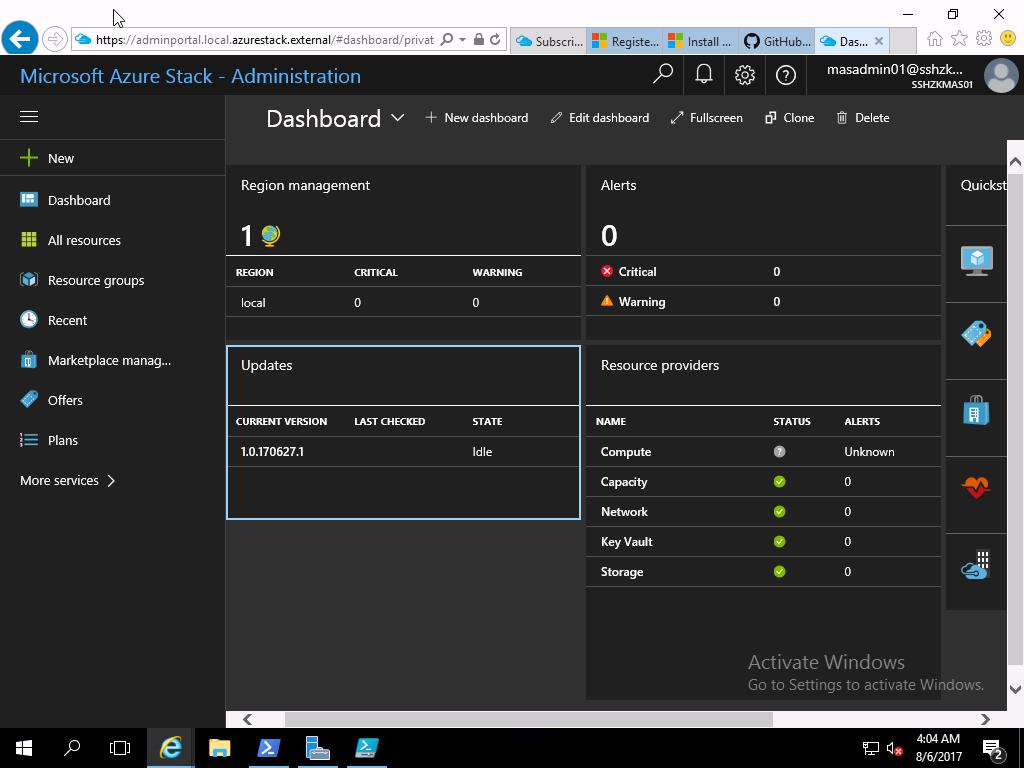
Task: Click the browser back button
Action: coord(20,39)
